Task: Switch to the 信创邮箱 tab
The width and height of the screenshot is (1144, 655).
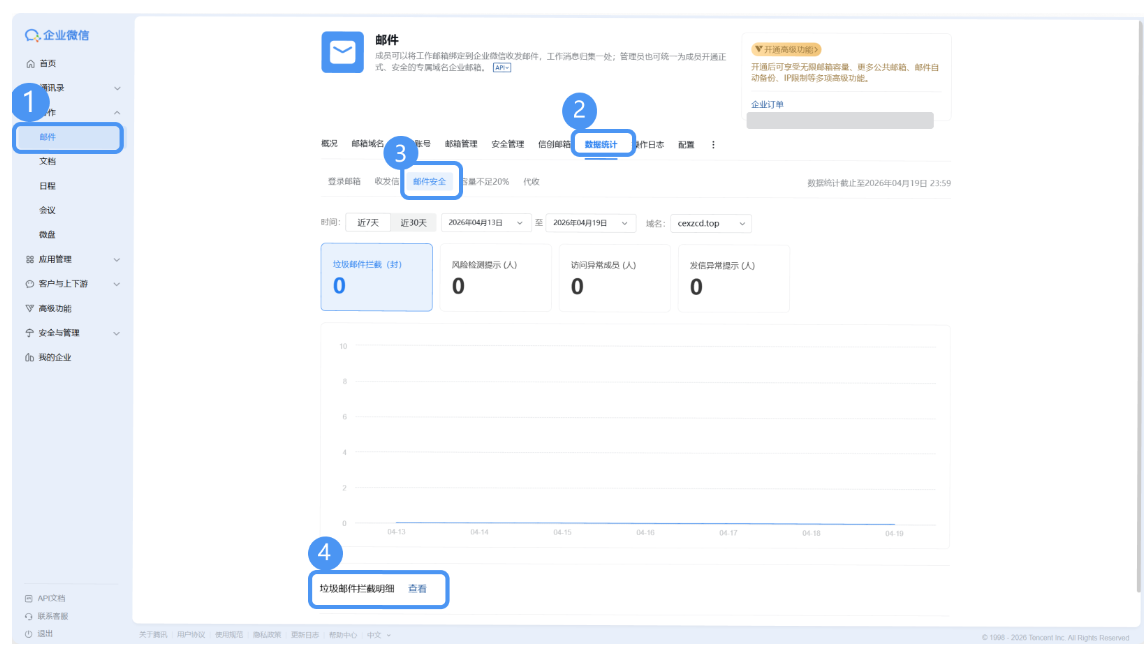Action: pyautogui.click(x=554, y=144)
